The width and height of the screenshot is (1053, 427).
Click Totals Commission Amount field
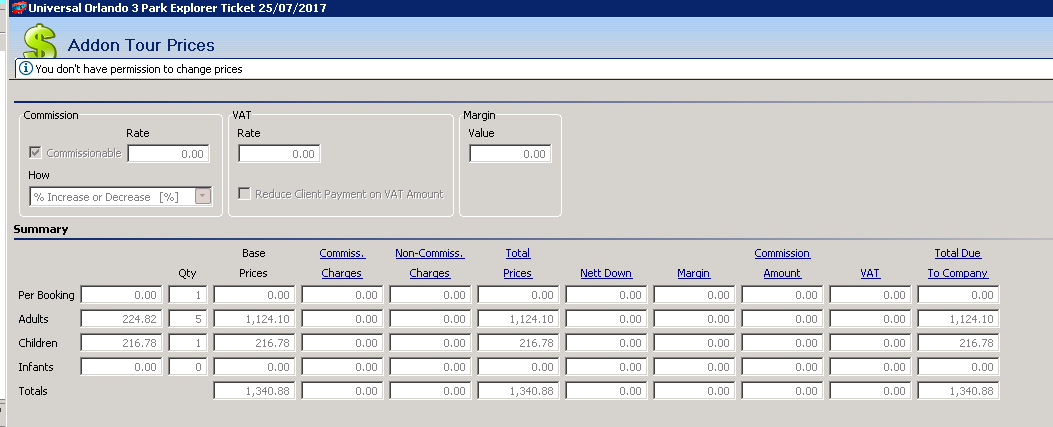click(x=782, y=391)
